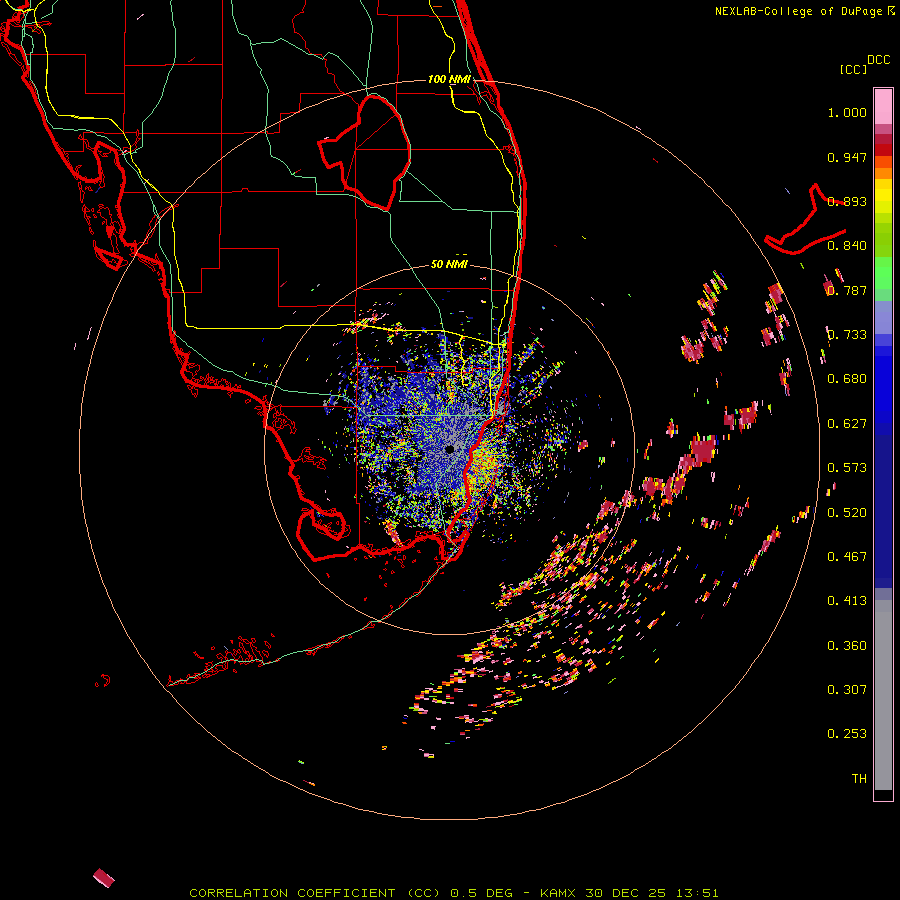
Task: Select the 0.307 scale value
Action: coord(847,690)
